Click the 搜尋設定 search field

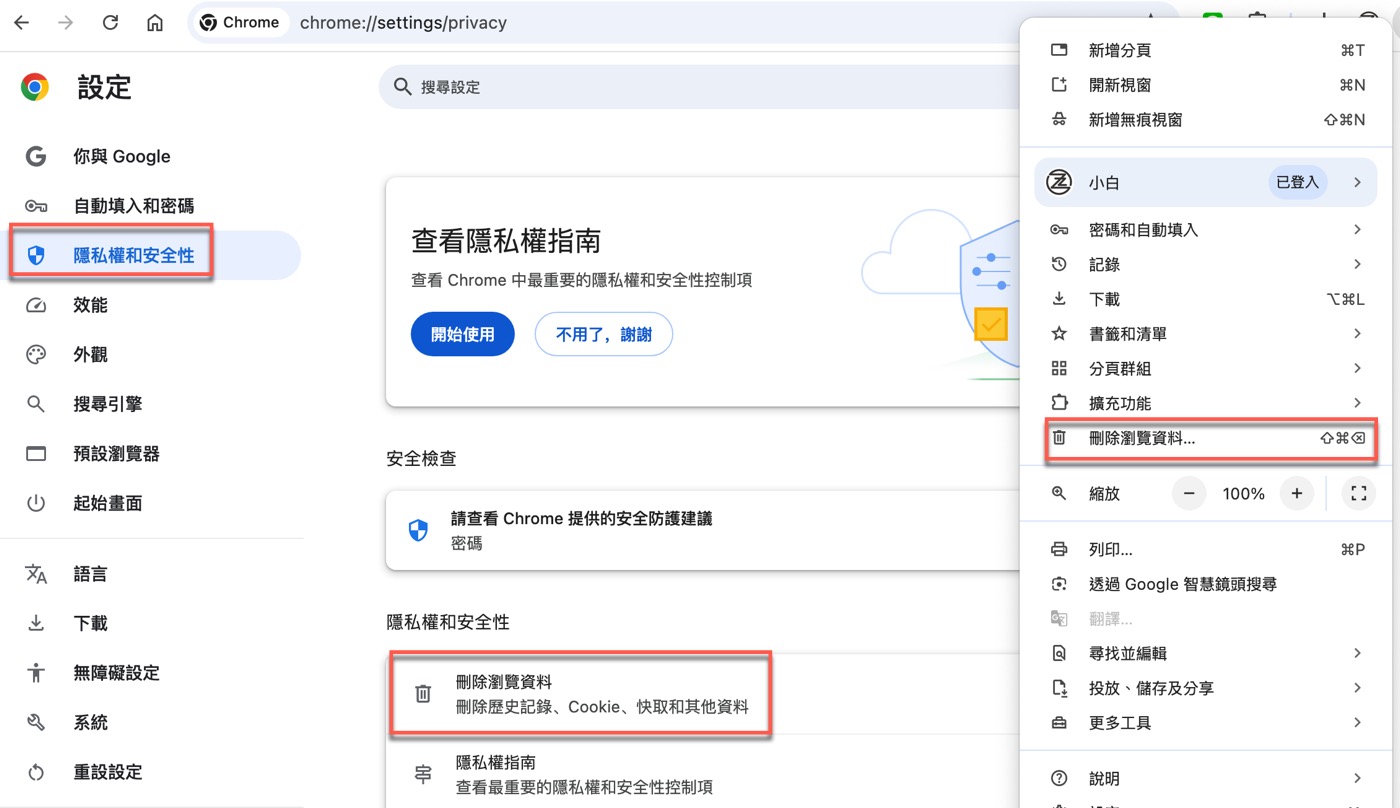tap(700, 87)
